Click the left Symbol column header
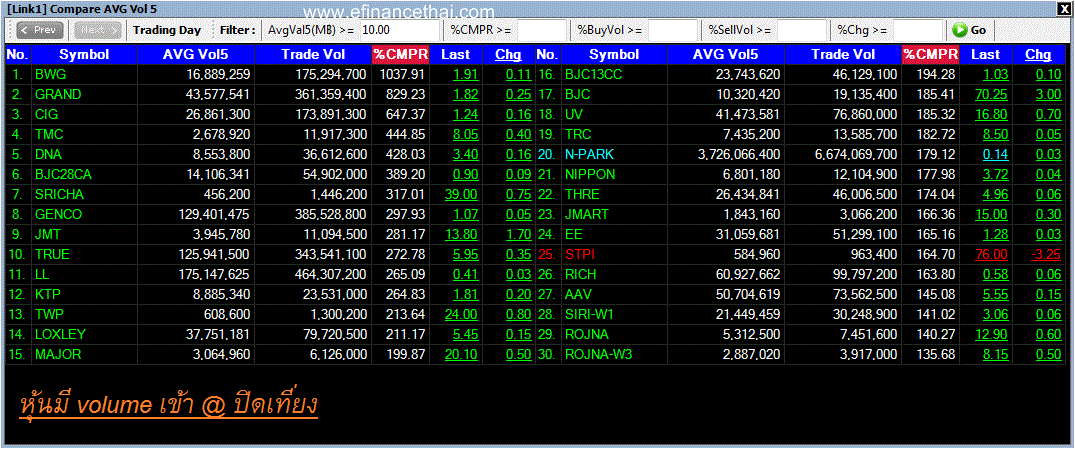The width and height of the screenshot is (1075, 449). click(84, 55)
